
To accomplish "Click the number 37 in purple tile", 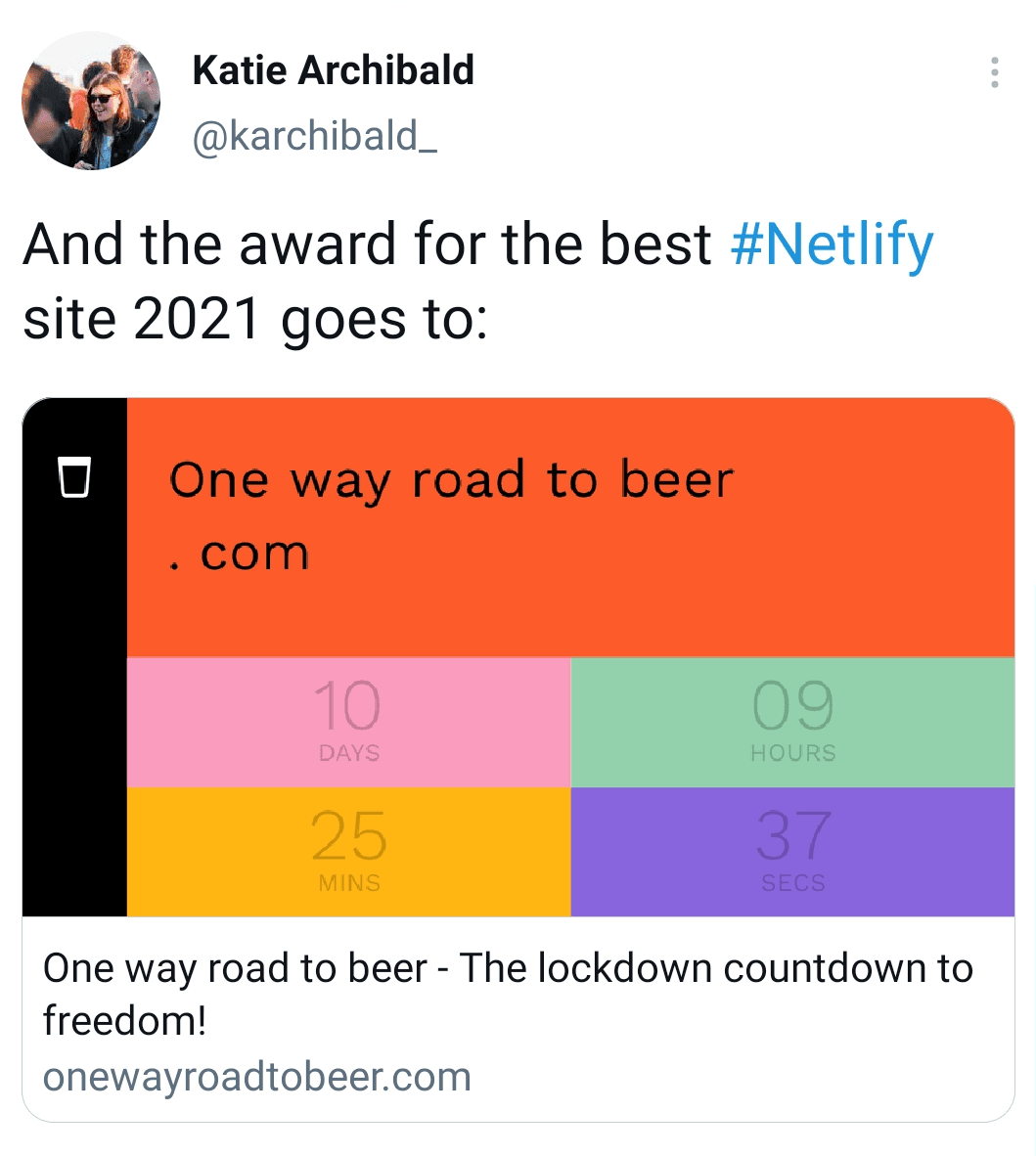I will coord(793,836).
